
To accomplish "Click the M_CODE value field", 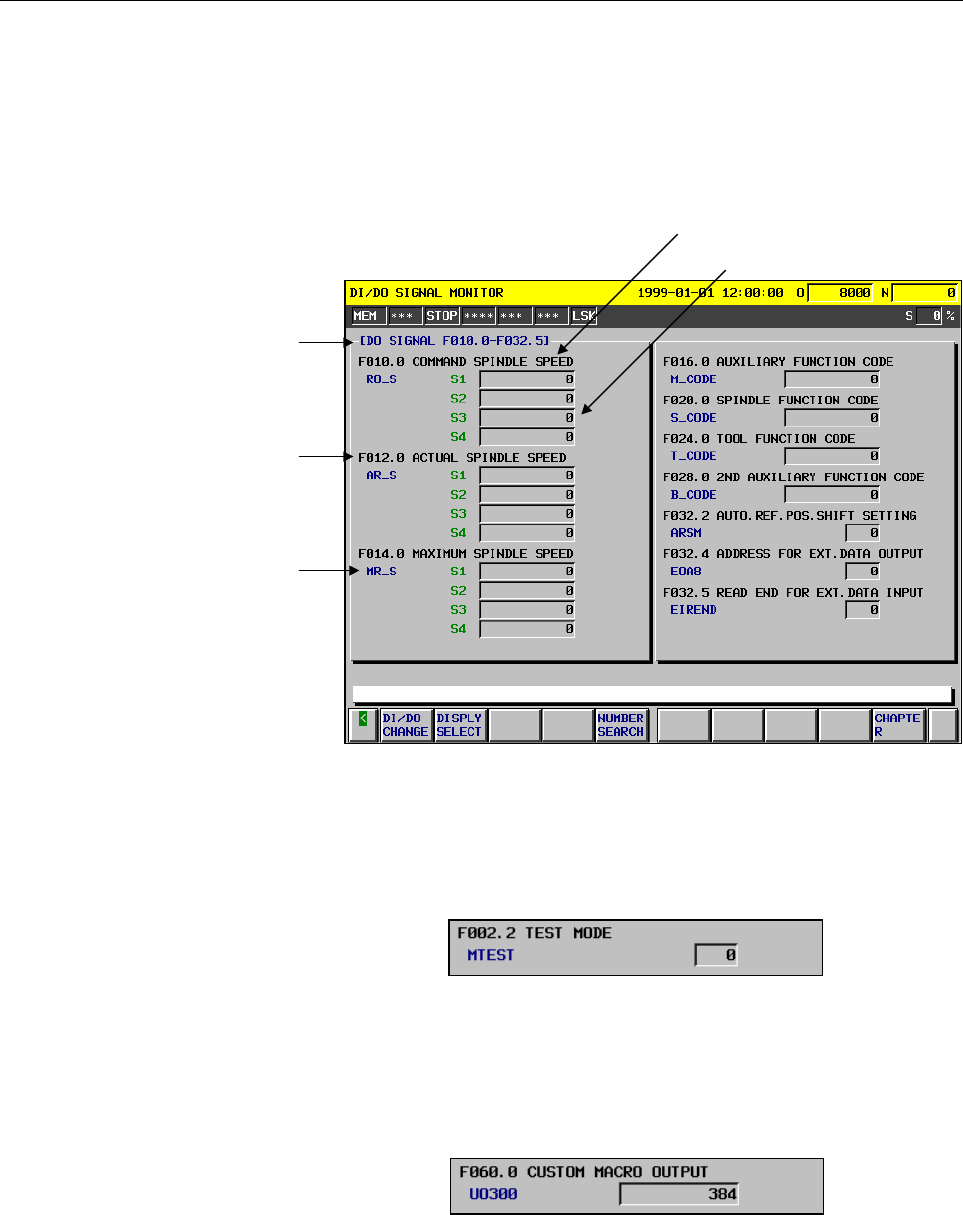I will point(832,379).
